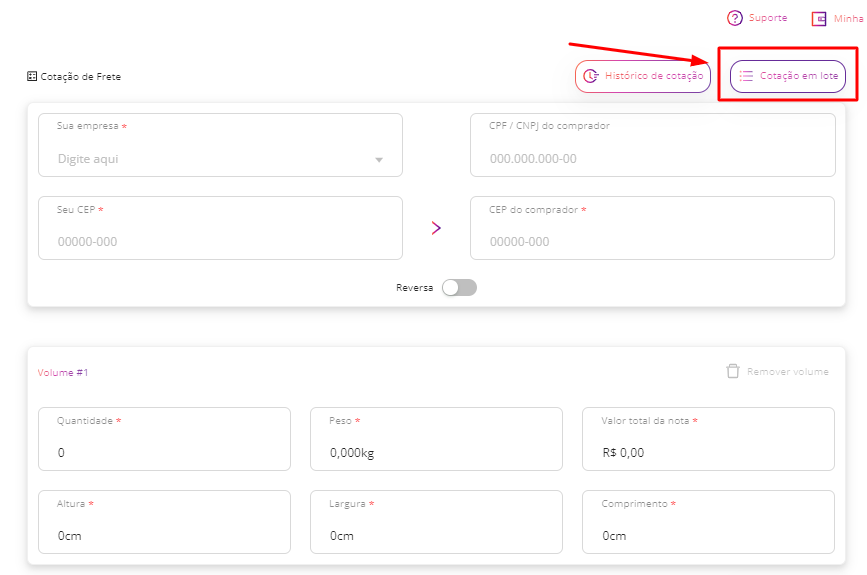Viewport: 867px width, 575px height.
Task: Click the Cotação de Frete grid icon
Action: pyautogui.click(x=32, y=76)
